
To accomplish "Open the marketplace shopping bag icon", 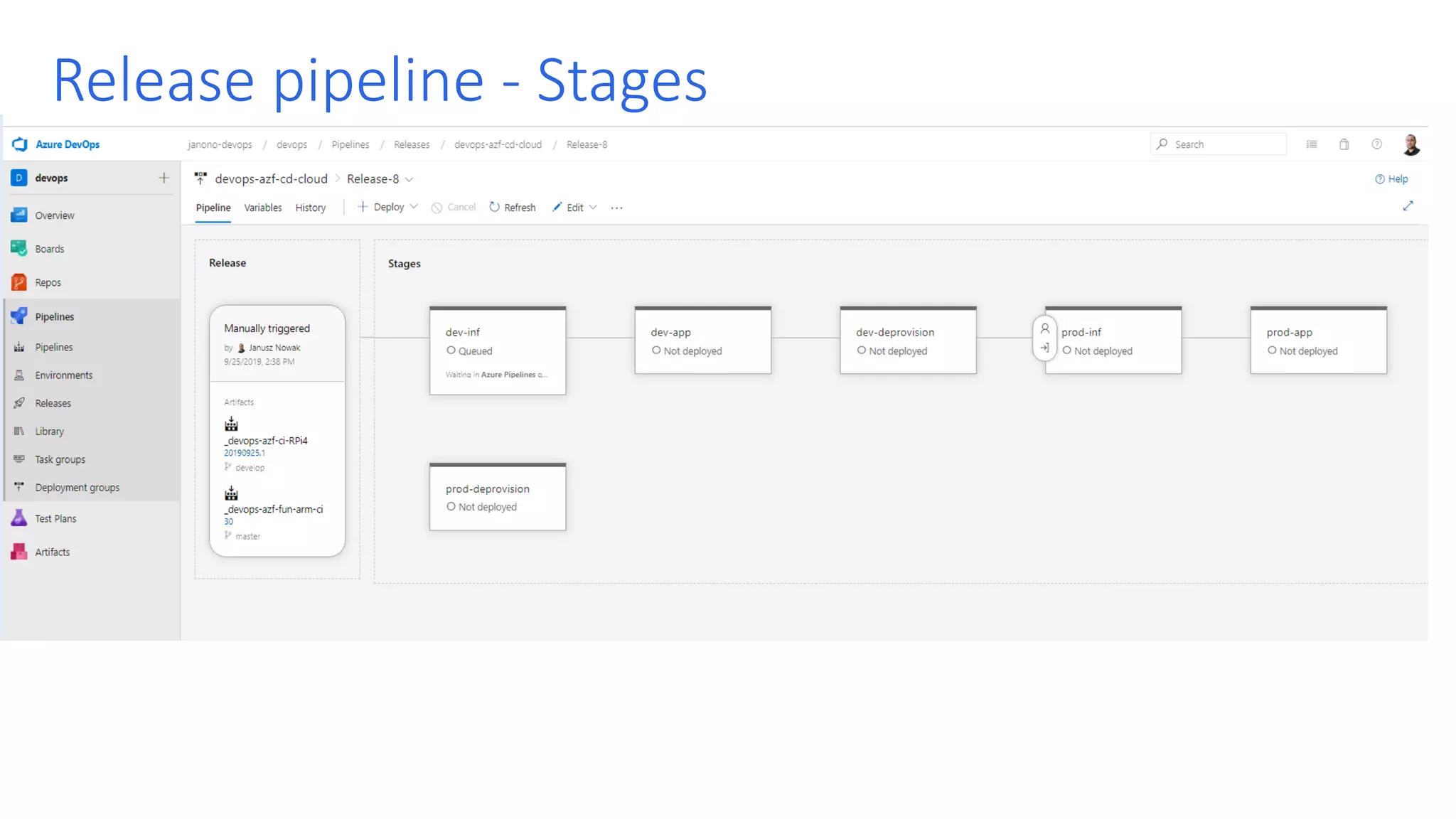I will tap(1344, 144).
